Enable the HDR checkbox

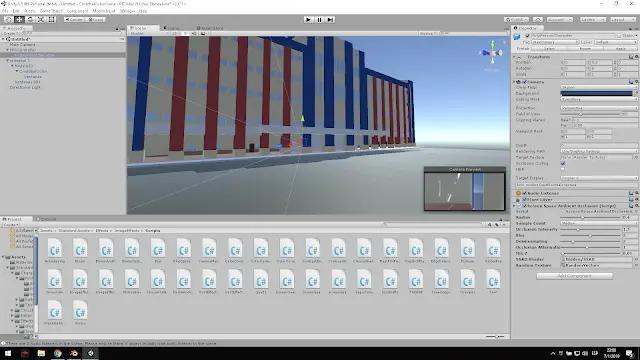coord(563,169)
